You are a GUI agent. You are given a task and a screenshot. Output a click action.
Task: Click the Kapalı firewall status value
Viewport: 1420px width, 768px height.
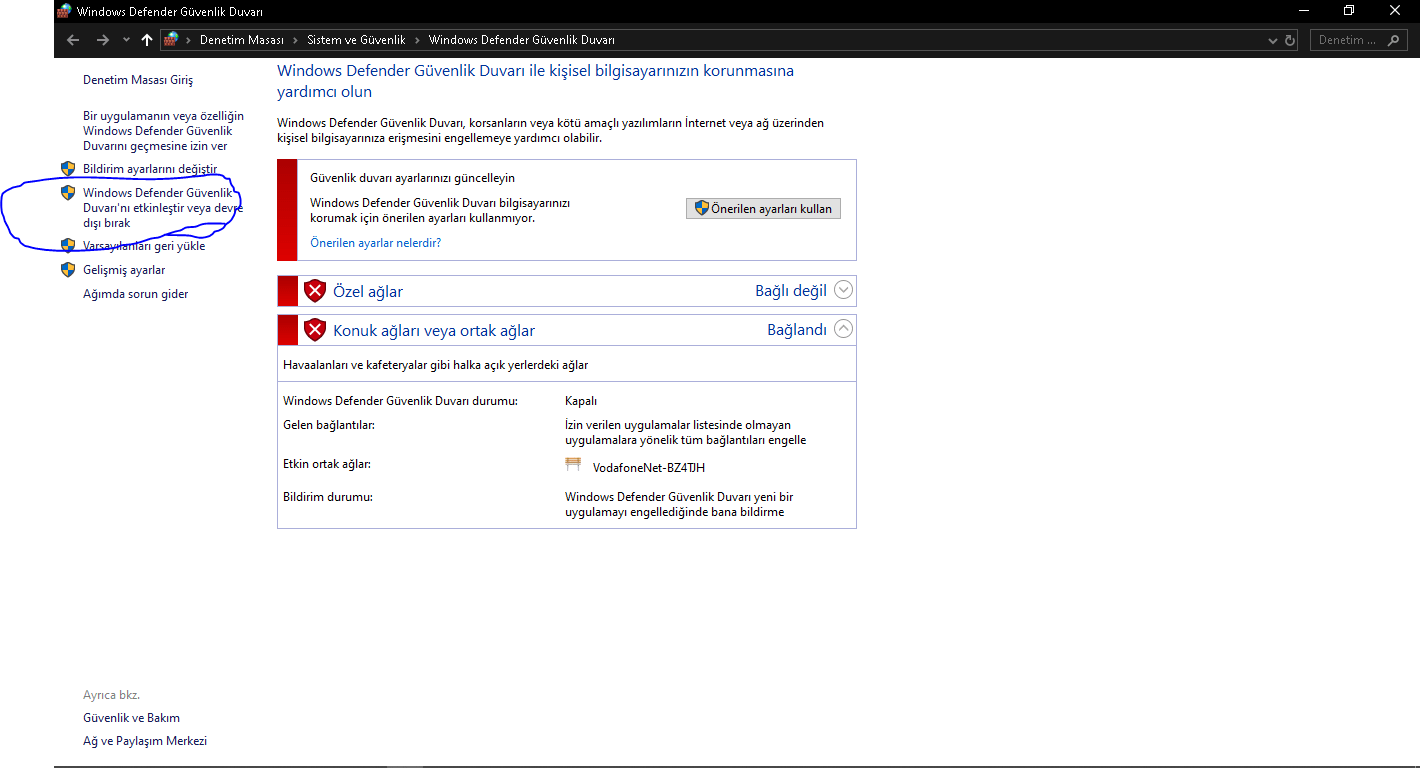click(581, 401)
